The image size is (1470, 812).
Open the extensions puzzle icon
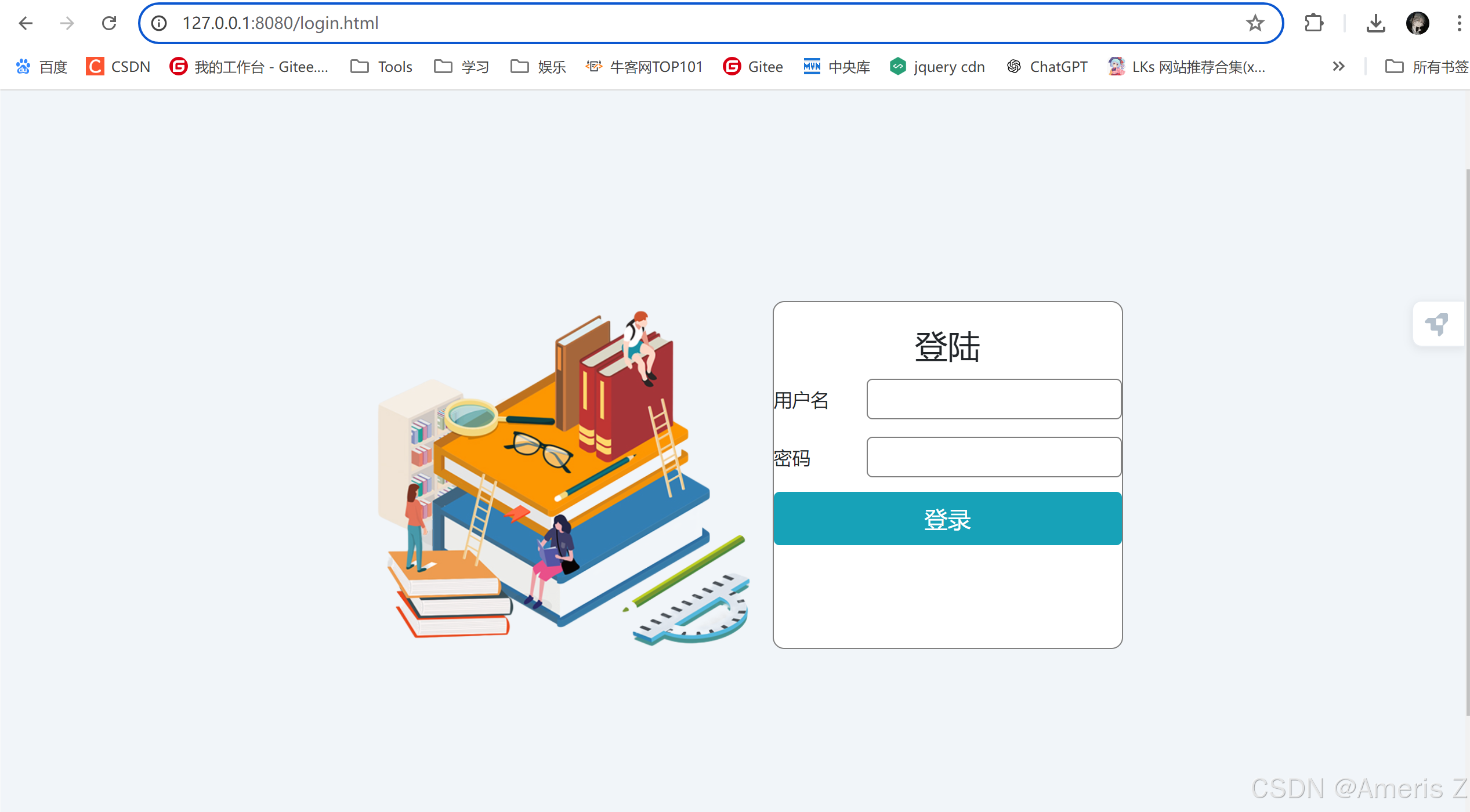tap(1314, 23)
